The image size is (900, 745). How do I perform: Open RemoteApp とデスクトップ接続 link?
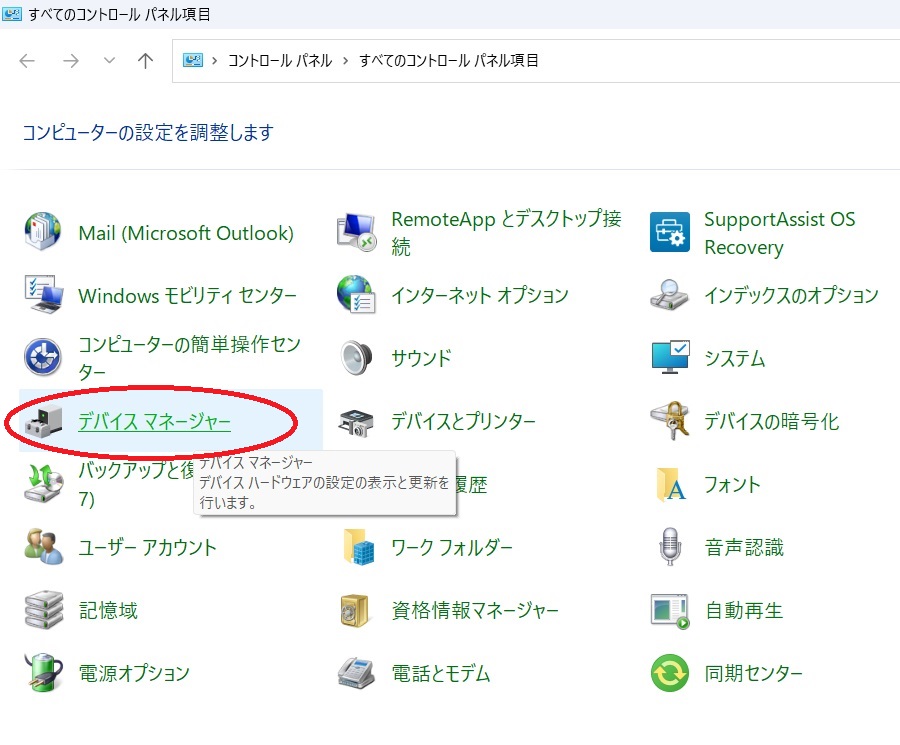click(506, 232)
